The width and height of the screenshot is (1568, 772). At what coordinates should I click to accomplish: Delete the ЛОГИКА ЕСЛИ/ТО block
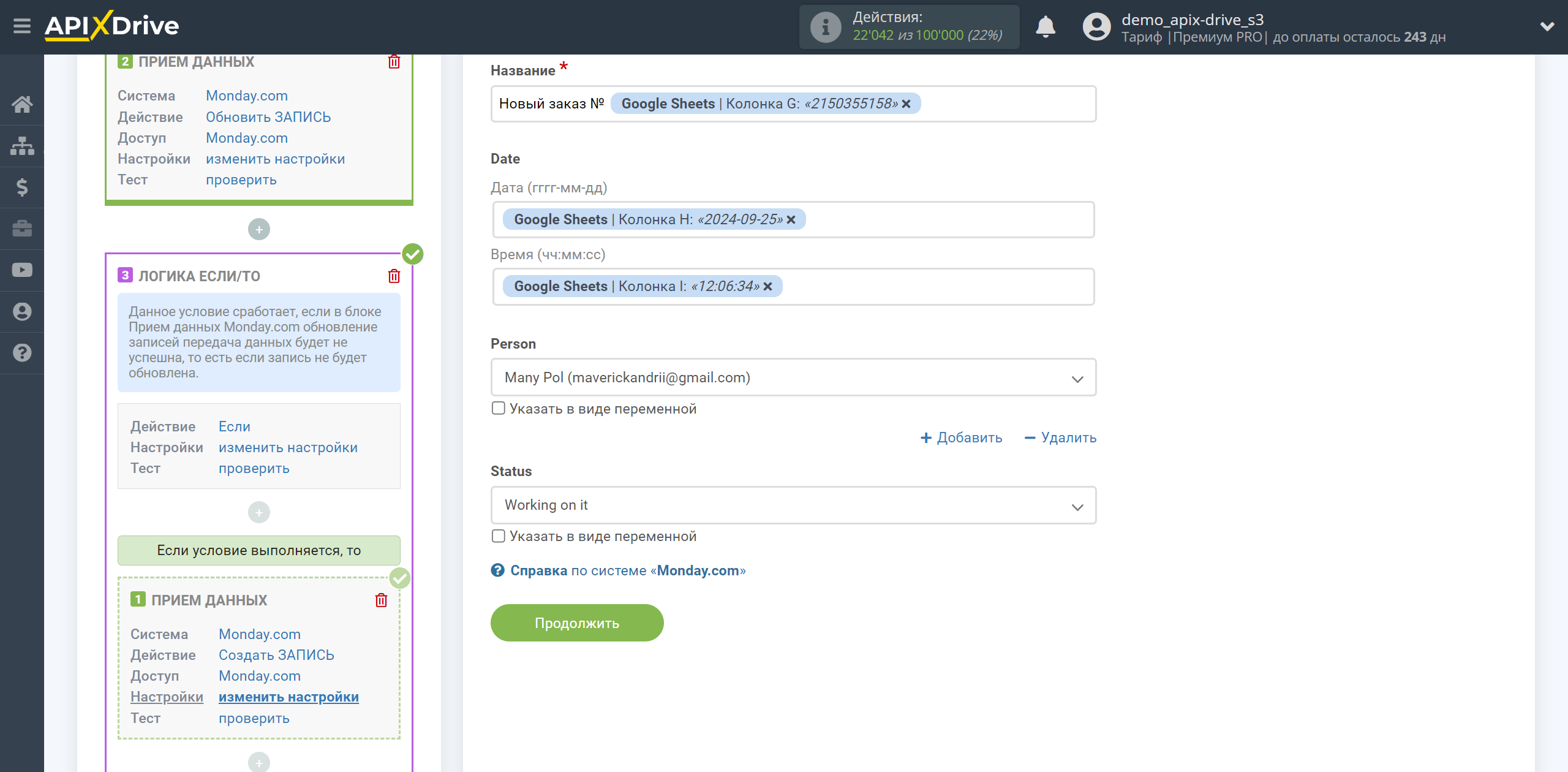(x=394, y=276)
